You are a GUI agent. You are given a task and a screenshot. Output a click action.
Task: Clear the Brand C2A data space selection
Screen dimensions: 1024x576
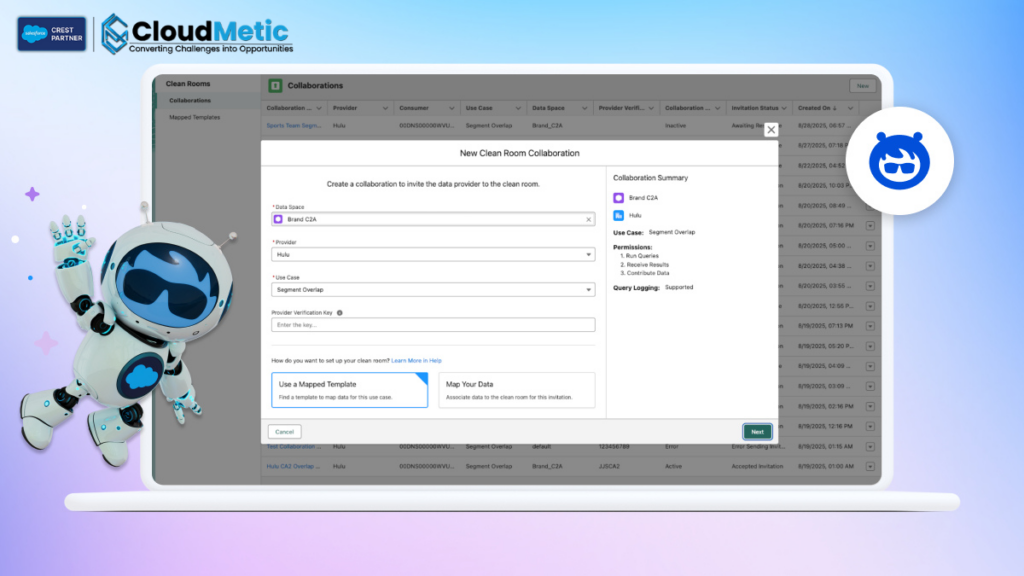pyautogui.click(x=588, y=219)
